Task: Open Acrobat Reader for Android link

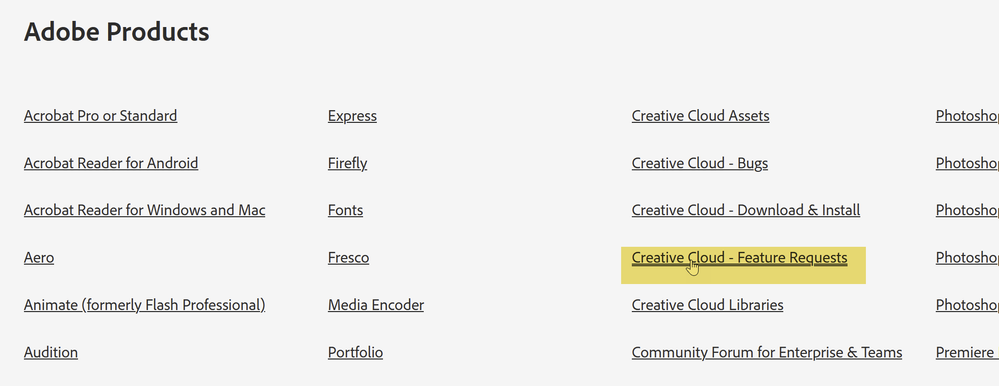Action: tap(111, 163)
